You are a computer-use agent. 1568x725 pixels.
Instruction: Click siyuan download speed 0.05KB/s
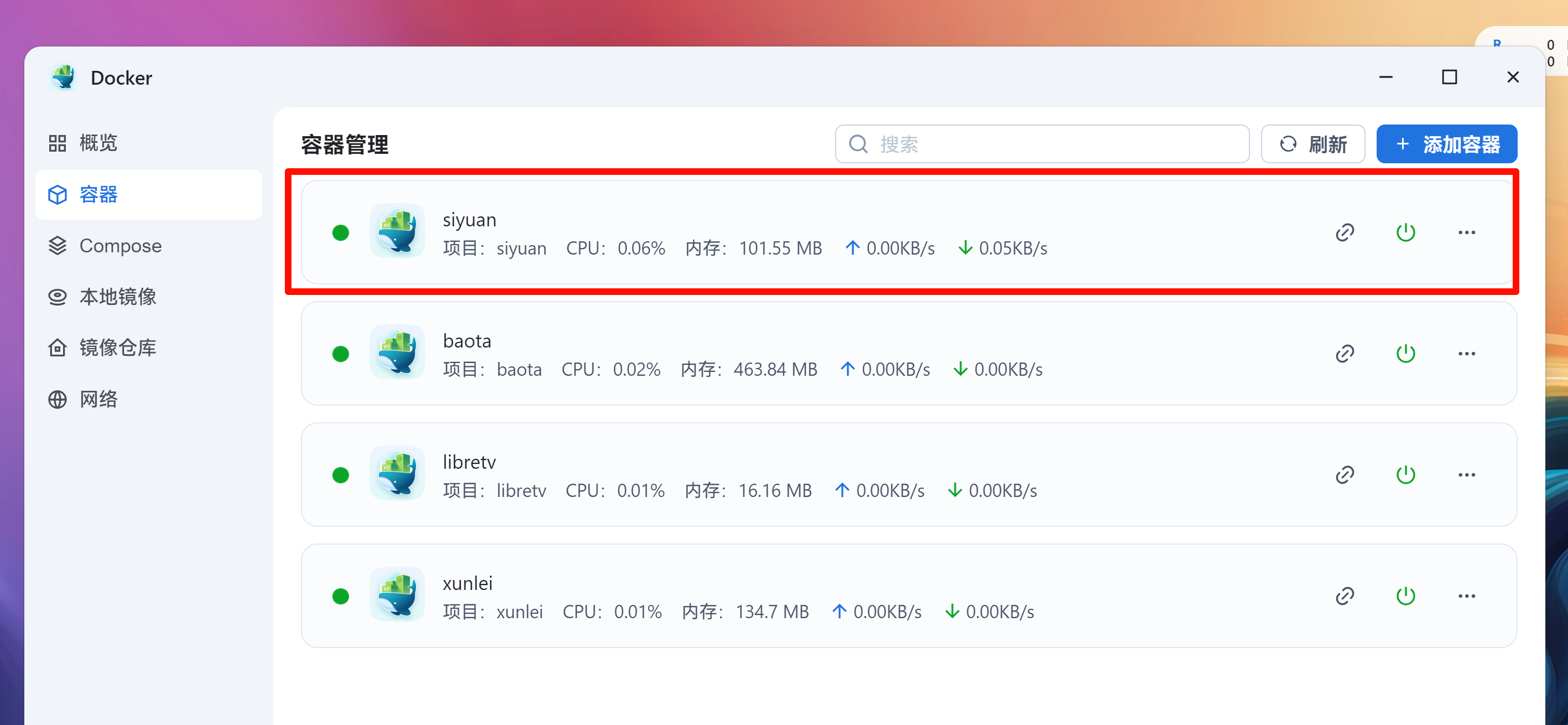pos(1013,248)
